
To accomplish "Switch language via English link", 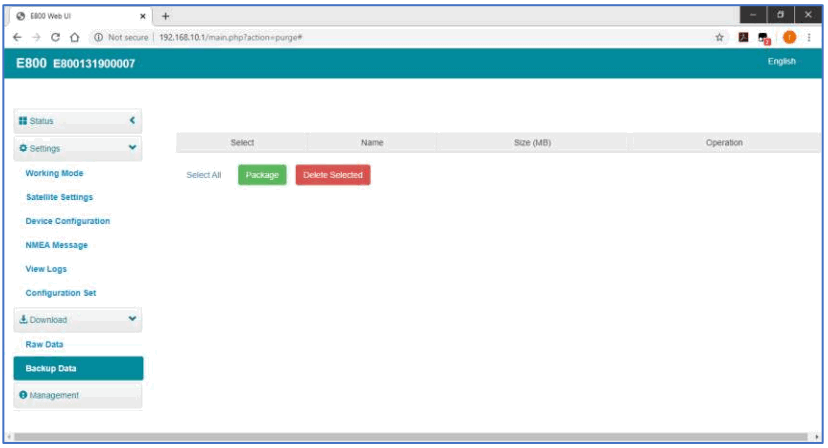I will [782, 61].
